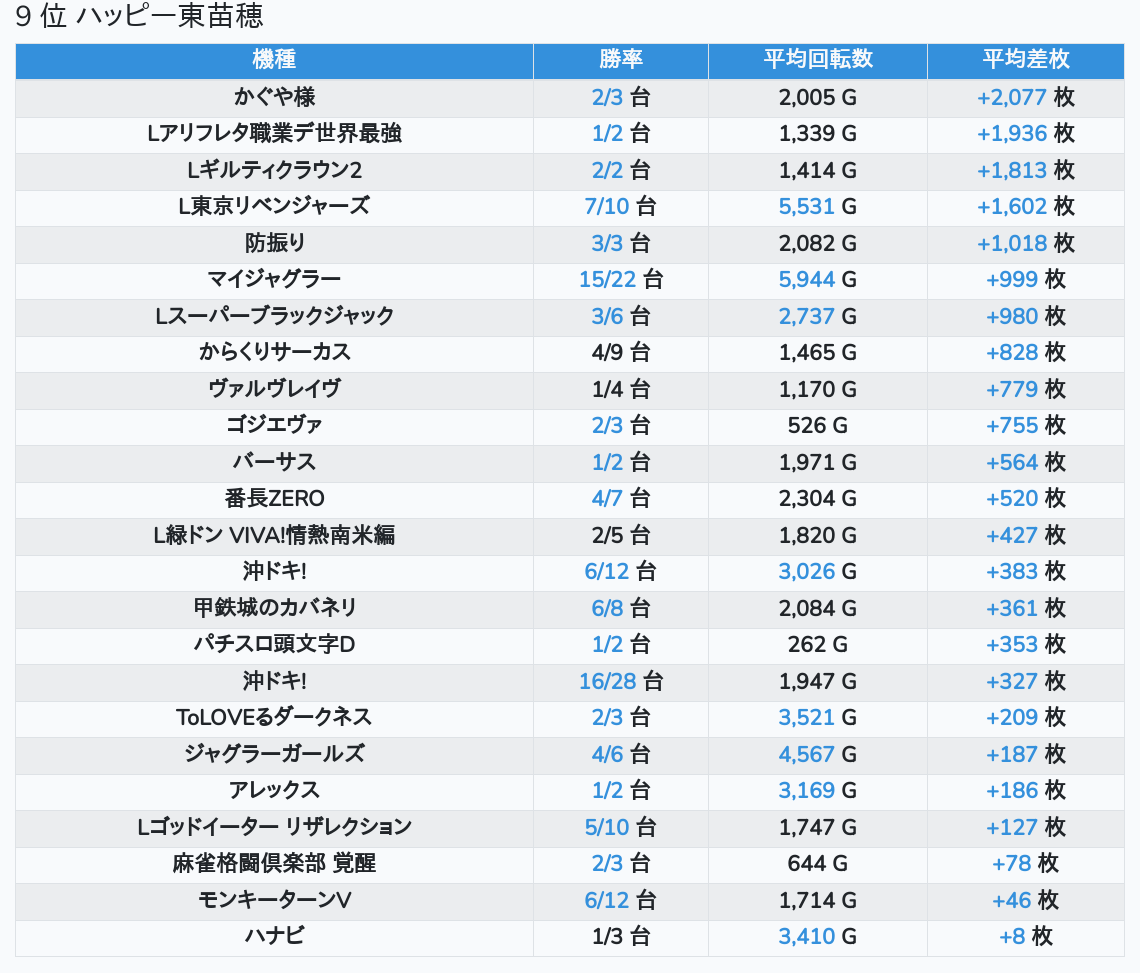1140x973 pixels.
Task: Click the 平均差枚 column header
Action: tap(1025, 60)
